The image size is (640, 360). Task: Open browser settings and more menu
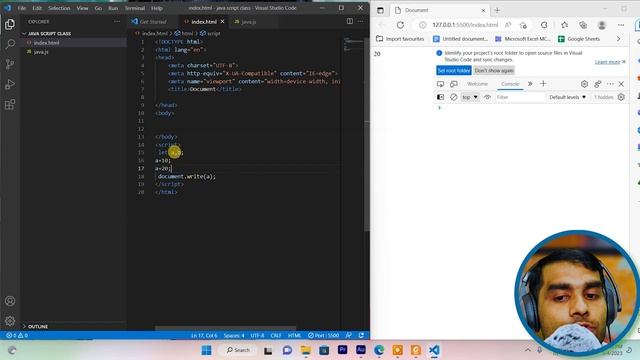(621, 25)
